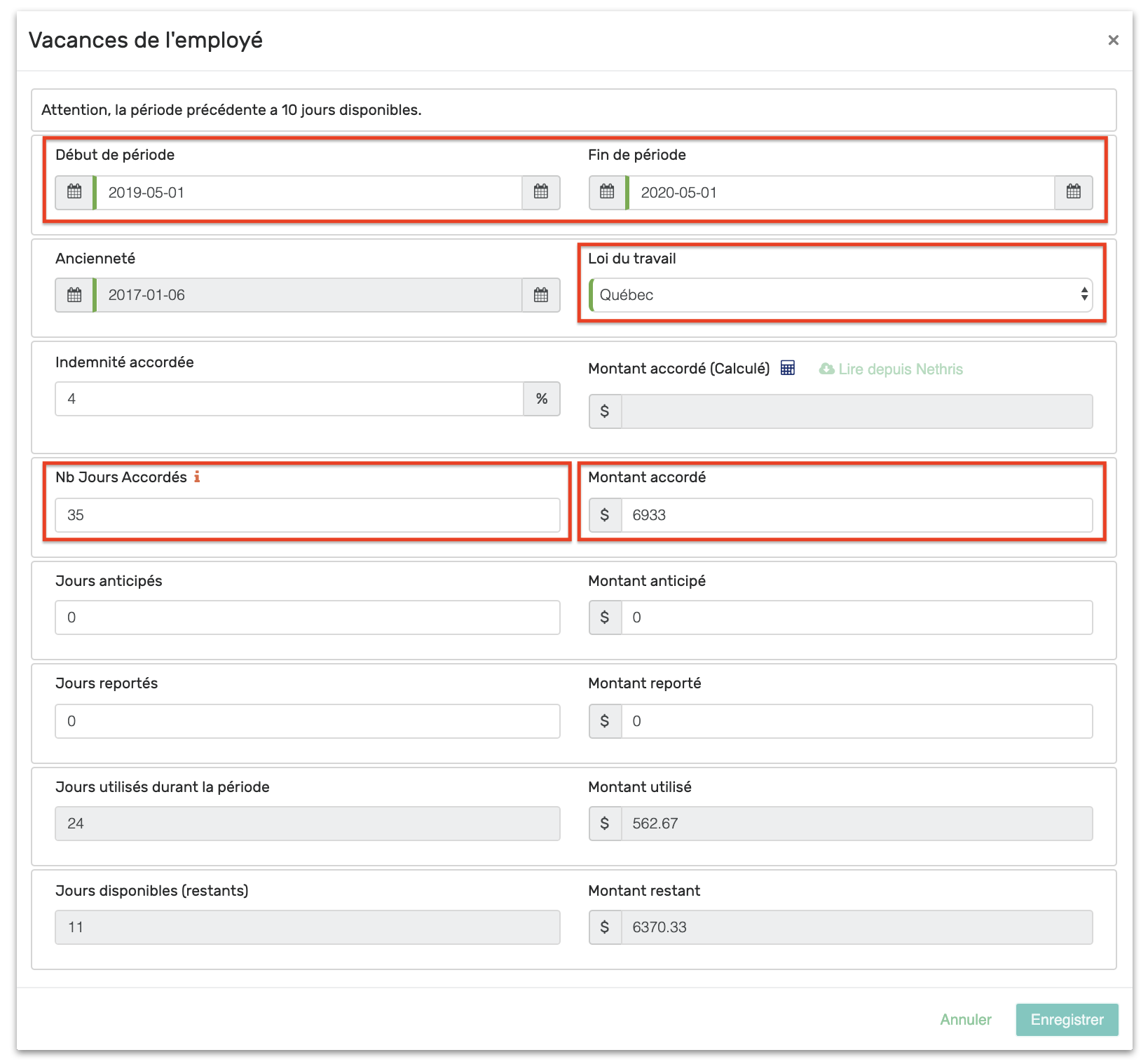
Task: Focus the Jours reportés input field
Action: [307, 721]
